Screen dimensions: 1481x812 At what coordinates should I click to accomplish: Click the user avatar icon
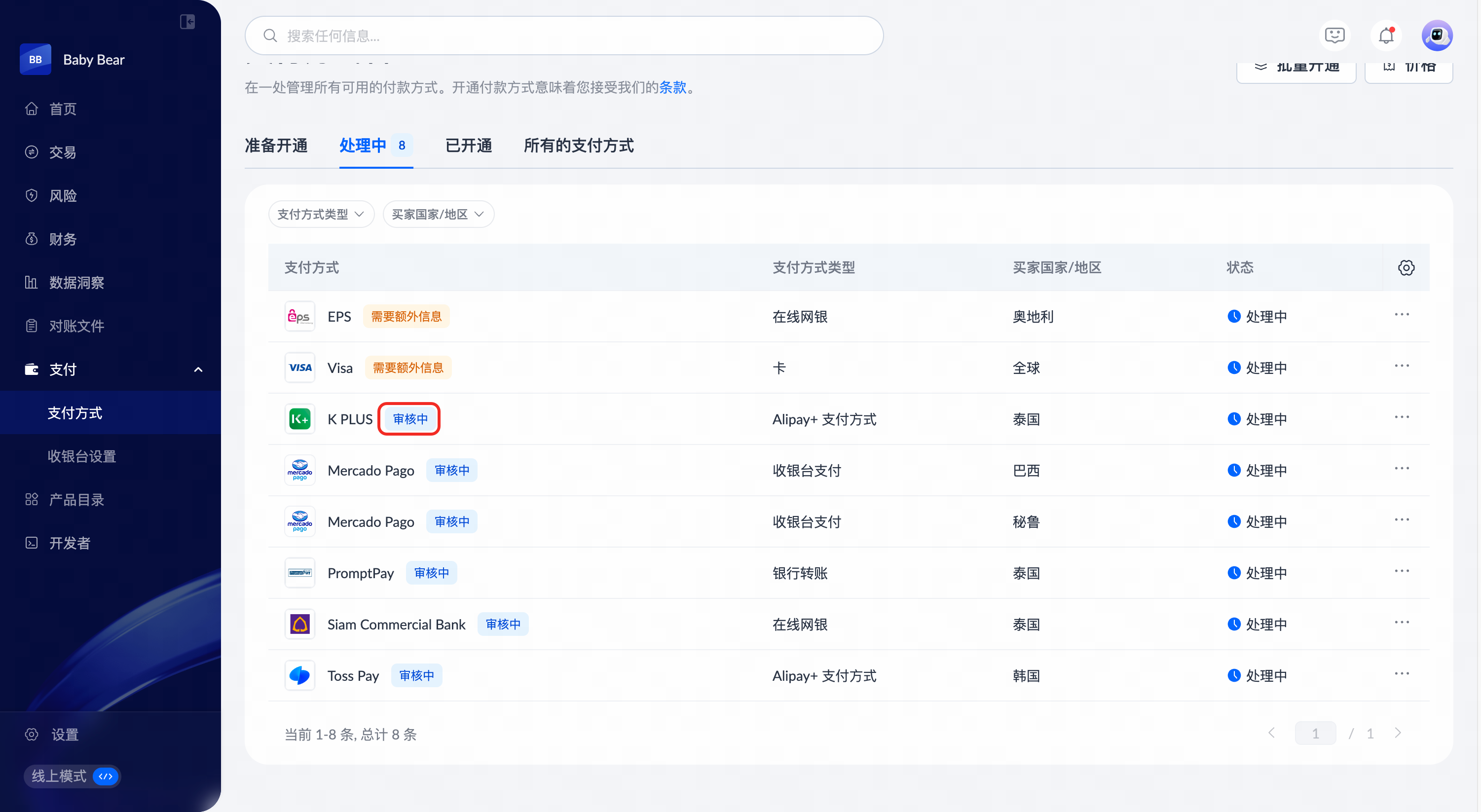click(1437, 36)
